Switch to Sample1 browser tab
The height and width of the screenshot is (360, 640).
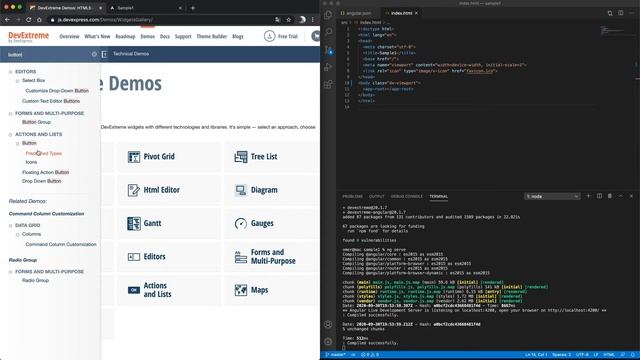146,8
